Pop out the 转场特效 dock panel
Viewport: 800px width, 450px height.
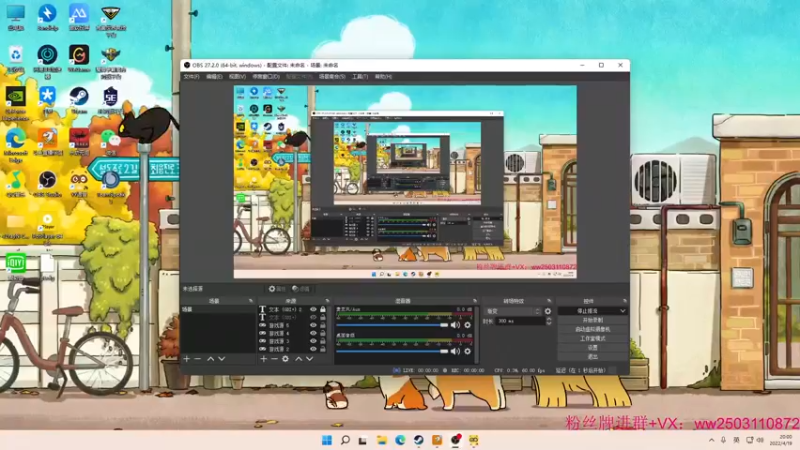coord(549,301)
